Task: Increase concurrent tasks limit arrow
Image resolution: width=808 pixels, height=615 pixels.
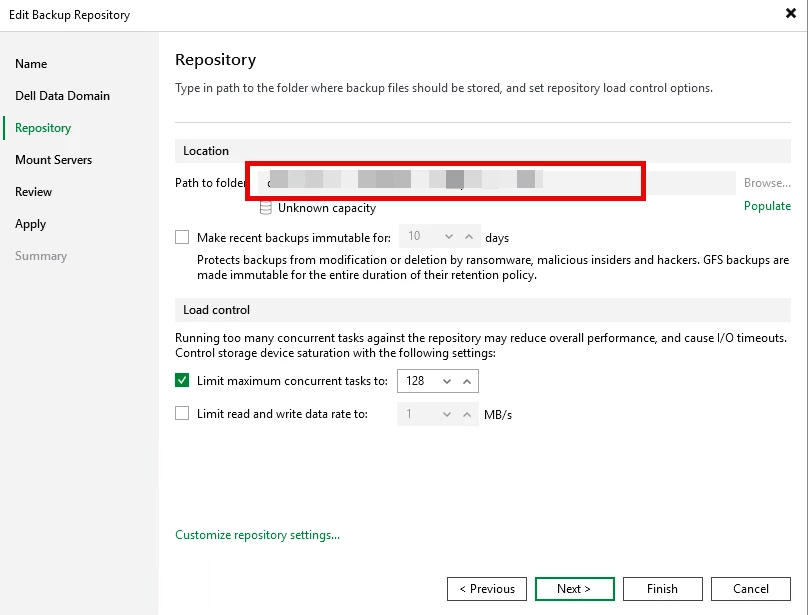Action: (467, 381)
